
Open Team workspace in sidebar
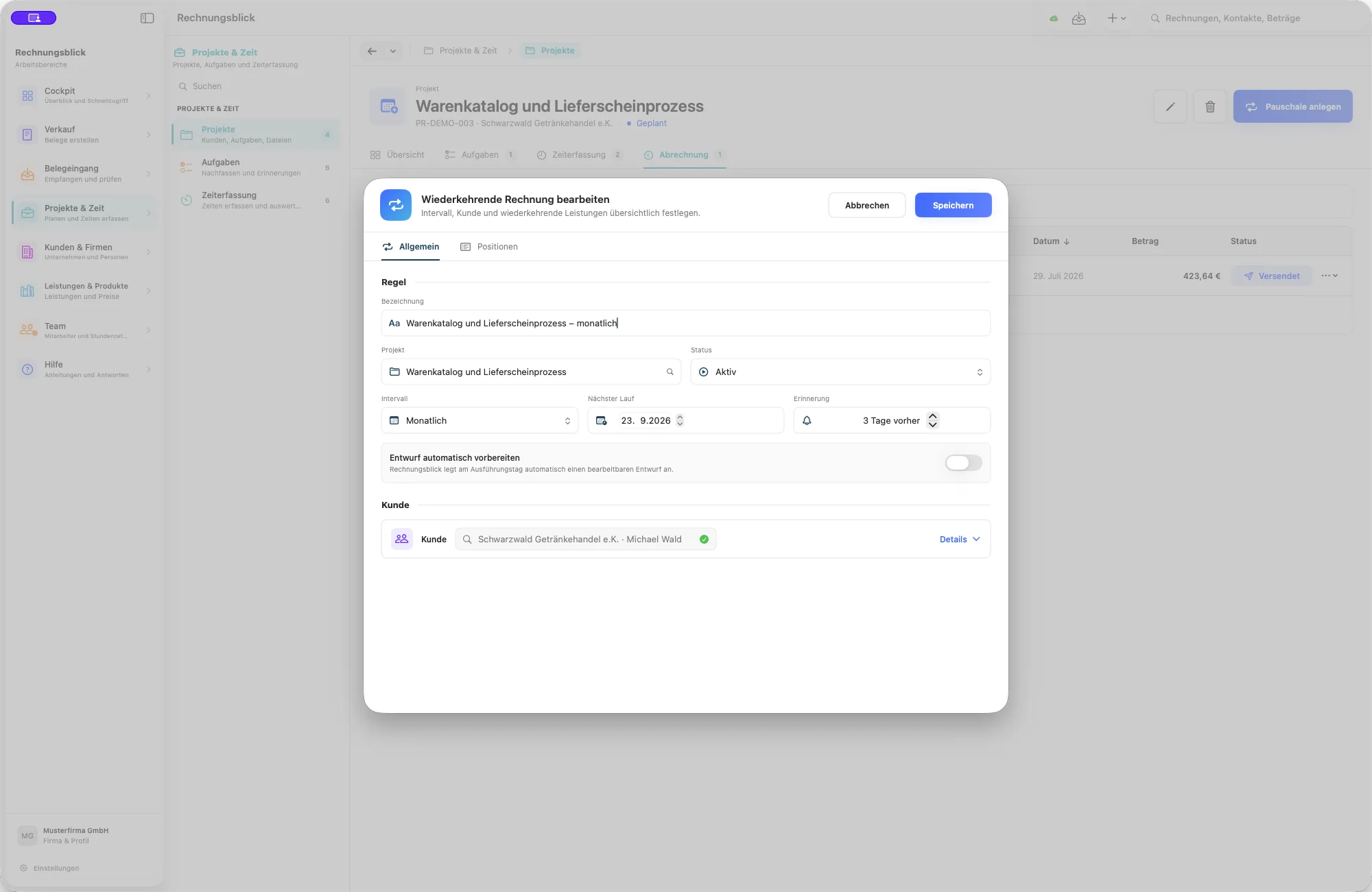click(85, 330)
